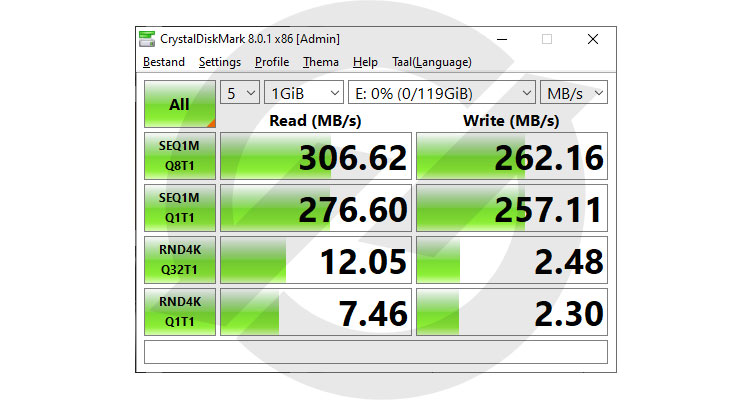
Task: Run the RND4K Q32T1 test
Action: 180,259
